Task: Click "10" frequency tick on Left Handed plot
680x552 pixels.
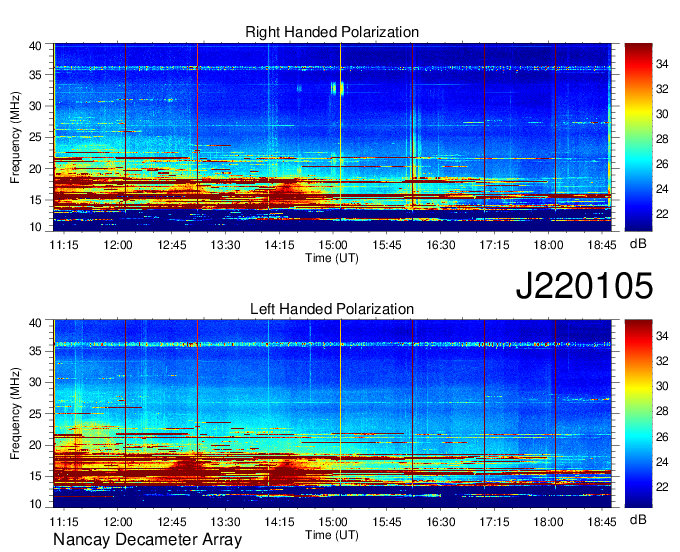Action: [36, 504]
